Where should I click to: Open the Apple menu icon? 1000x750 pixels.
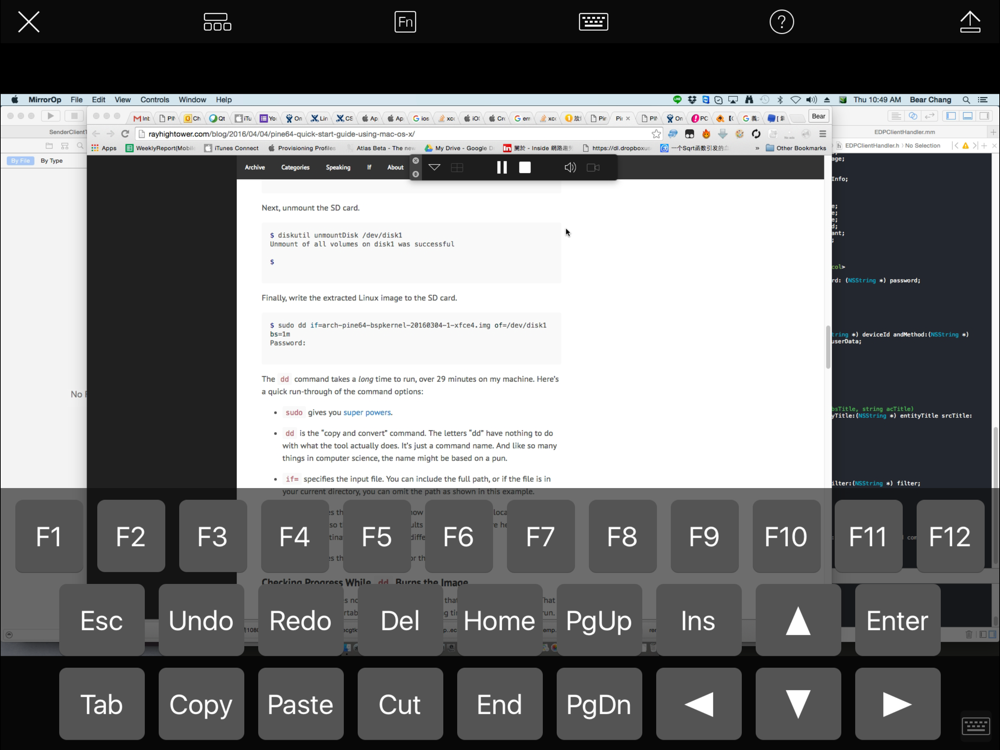(x=14, y=99)
